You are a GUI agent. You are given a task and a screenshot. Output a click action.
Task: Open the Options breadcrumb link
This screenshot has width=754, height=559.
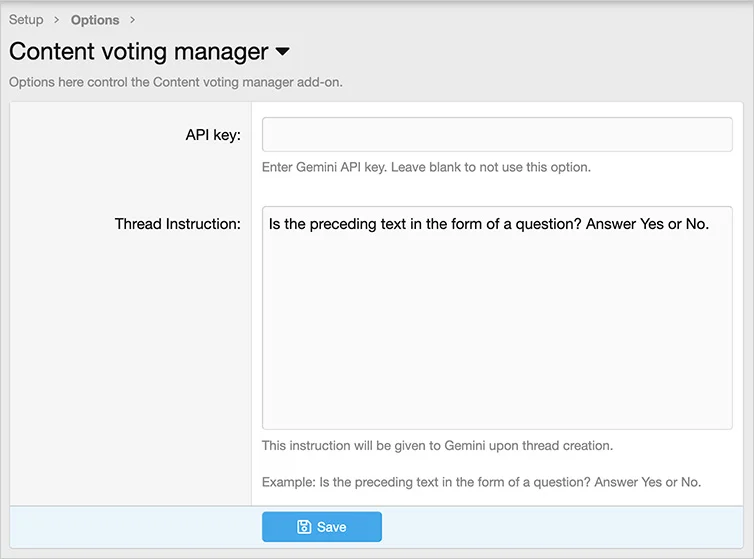pyautogui.click(x=95, y=20)
